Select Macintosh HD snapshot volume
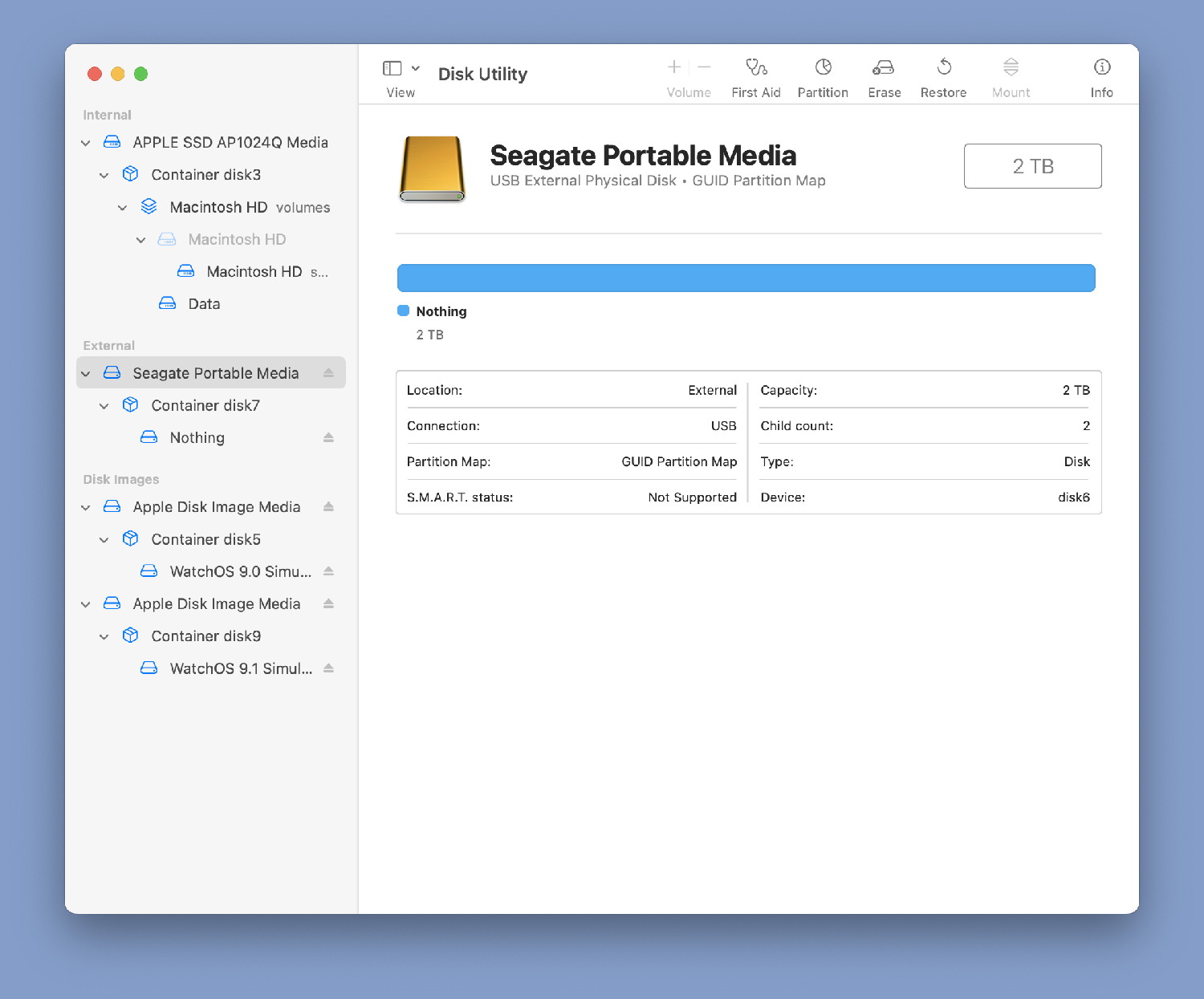Image resolution: width=1204 pixels, height=999 pixels. coord(211,272)
